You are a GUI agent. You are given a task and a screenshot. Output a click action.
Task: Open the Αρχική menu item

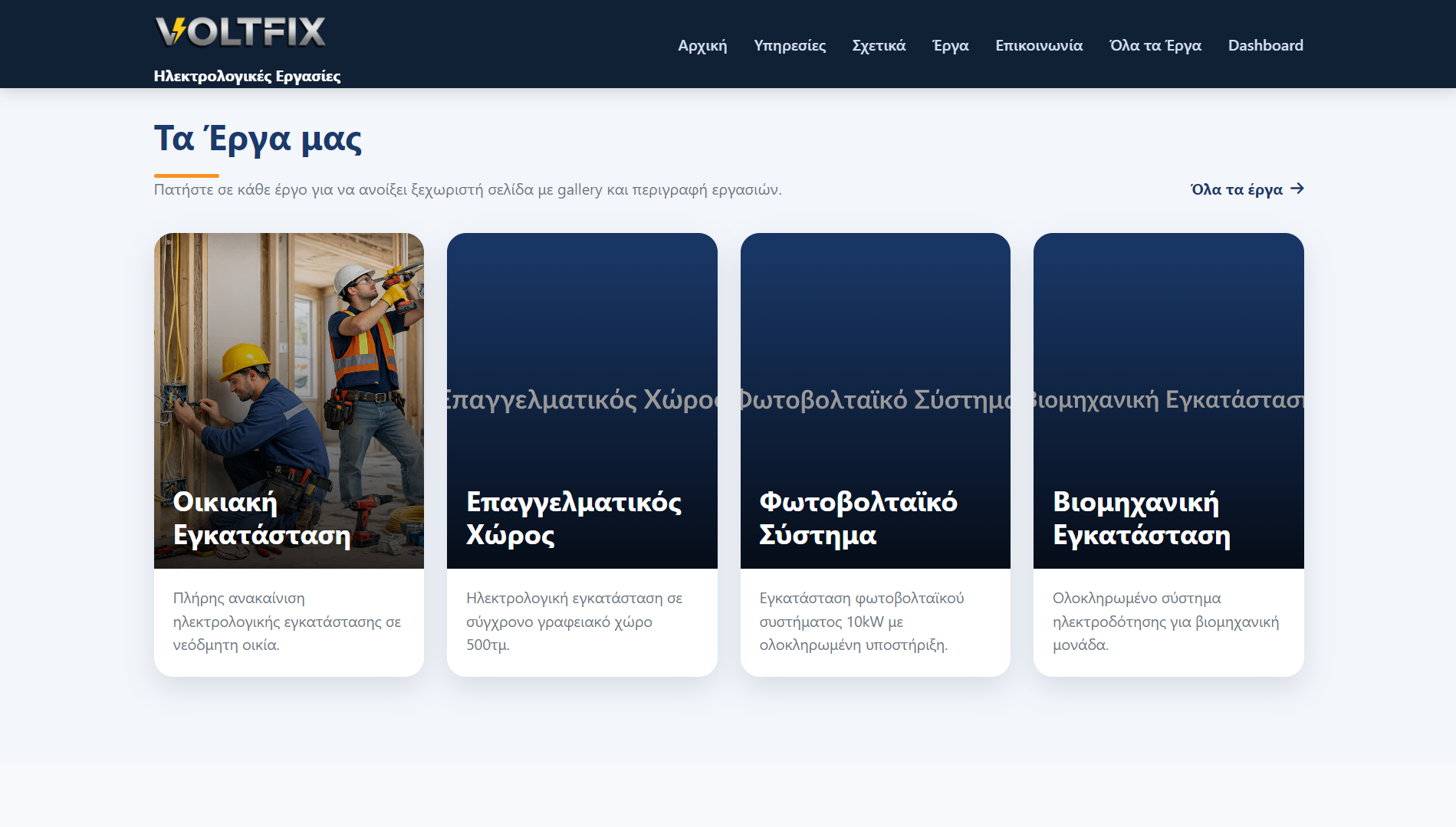pos(702,45)
